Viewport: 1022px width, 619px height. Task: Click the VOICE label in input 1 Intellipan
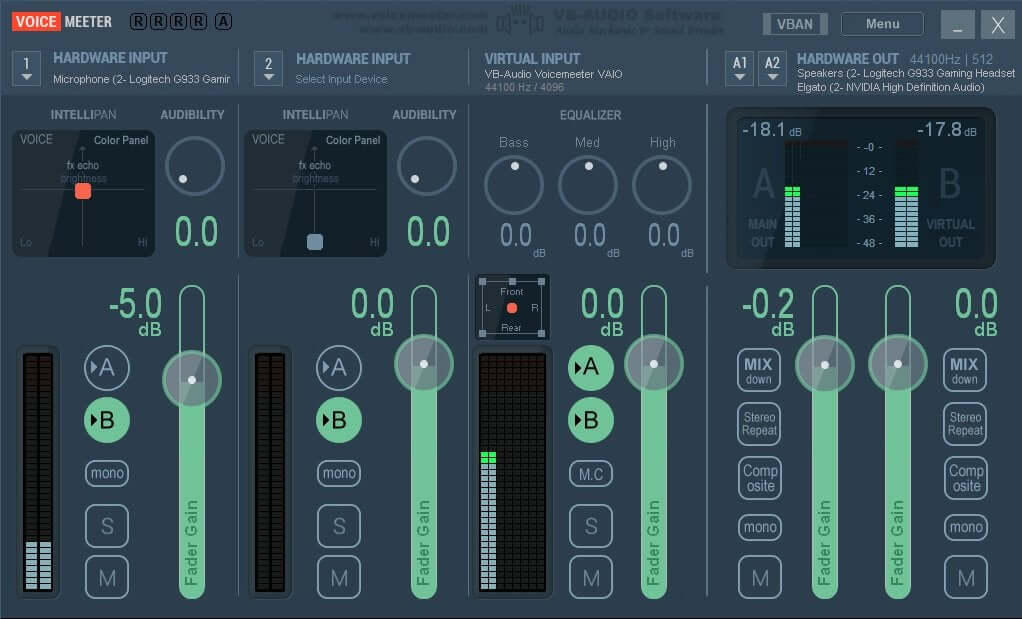(36, 139)
